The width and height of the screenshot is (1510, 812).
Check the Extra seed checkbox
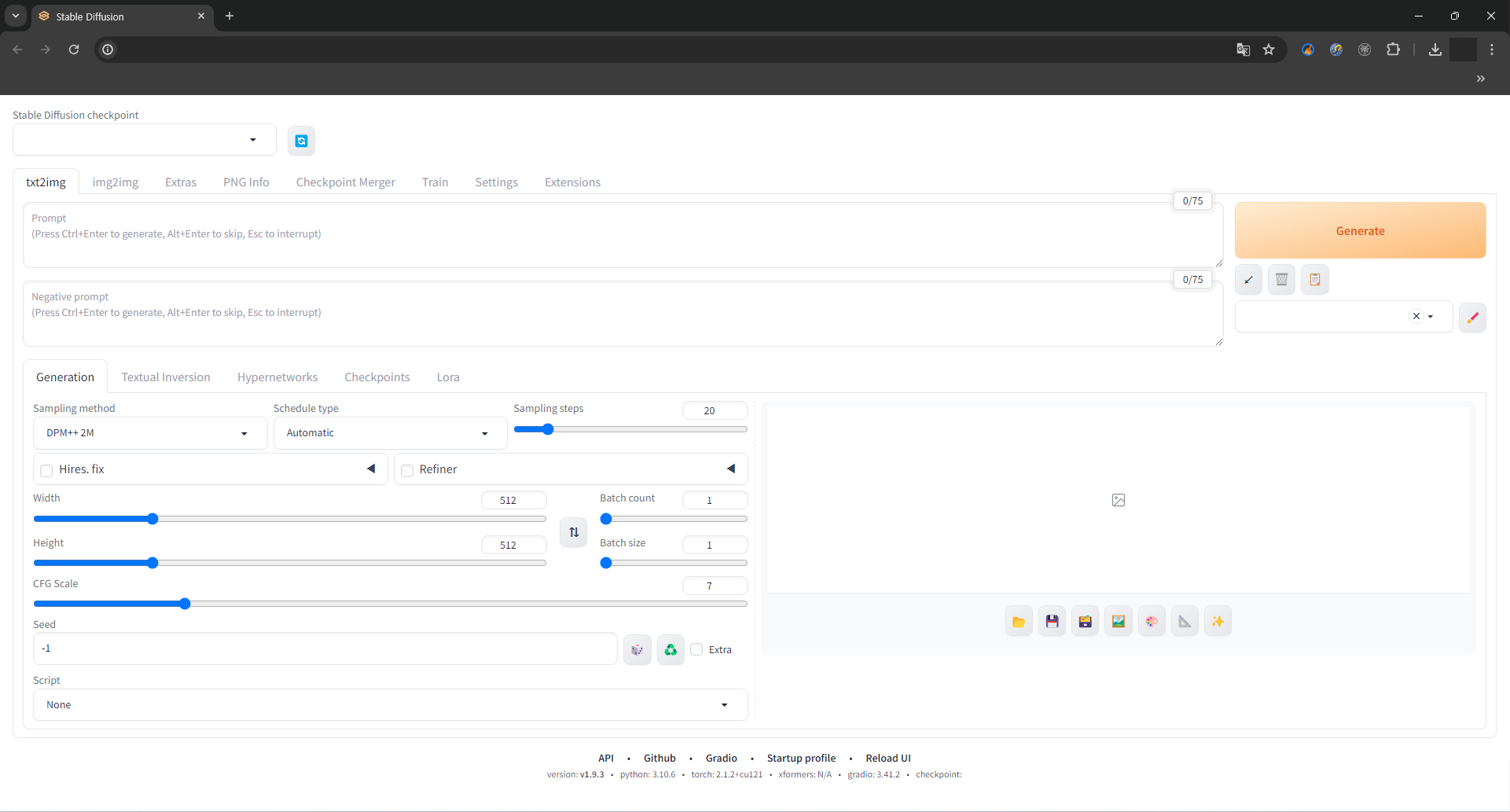click(x=696, y=649)
